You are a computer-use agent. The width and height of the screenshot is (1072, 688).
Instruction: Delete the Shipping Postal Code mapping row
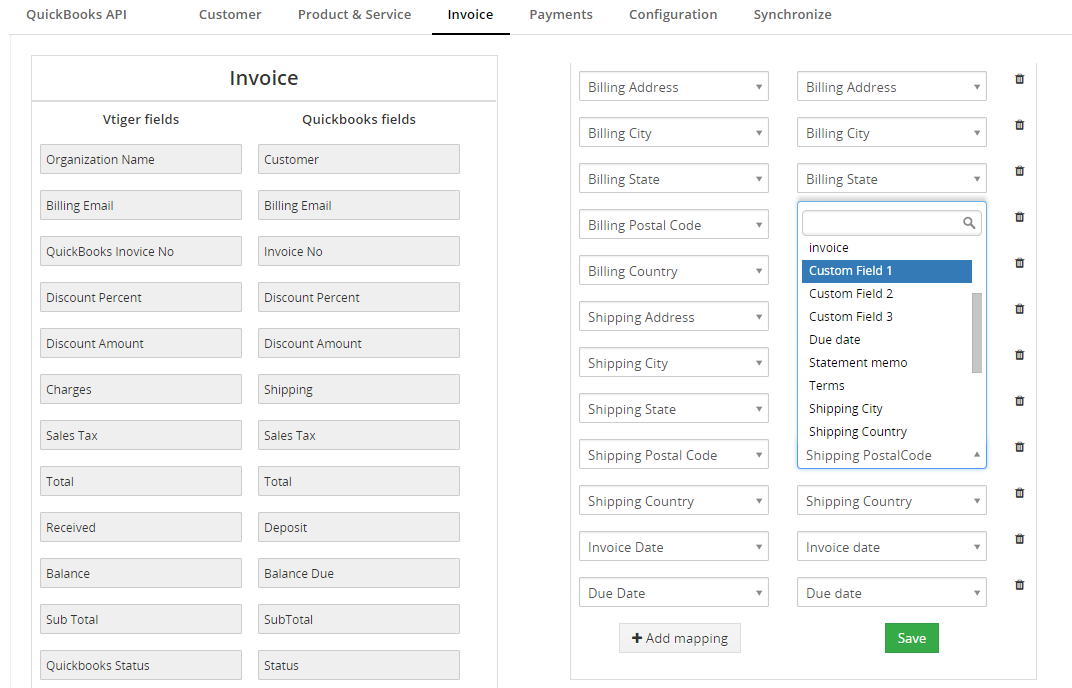coord(1019,447)
